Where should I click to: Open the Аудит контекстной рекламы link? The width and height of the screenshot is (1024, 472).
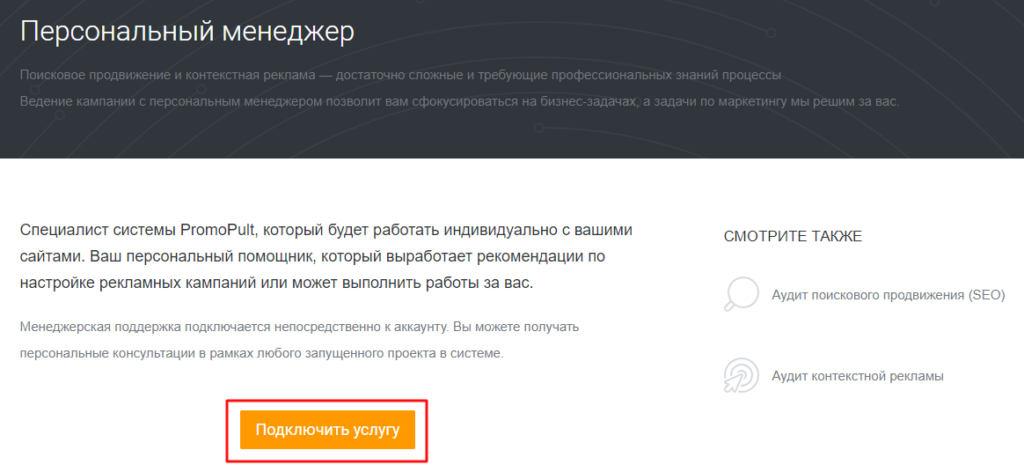857,376
